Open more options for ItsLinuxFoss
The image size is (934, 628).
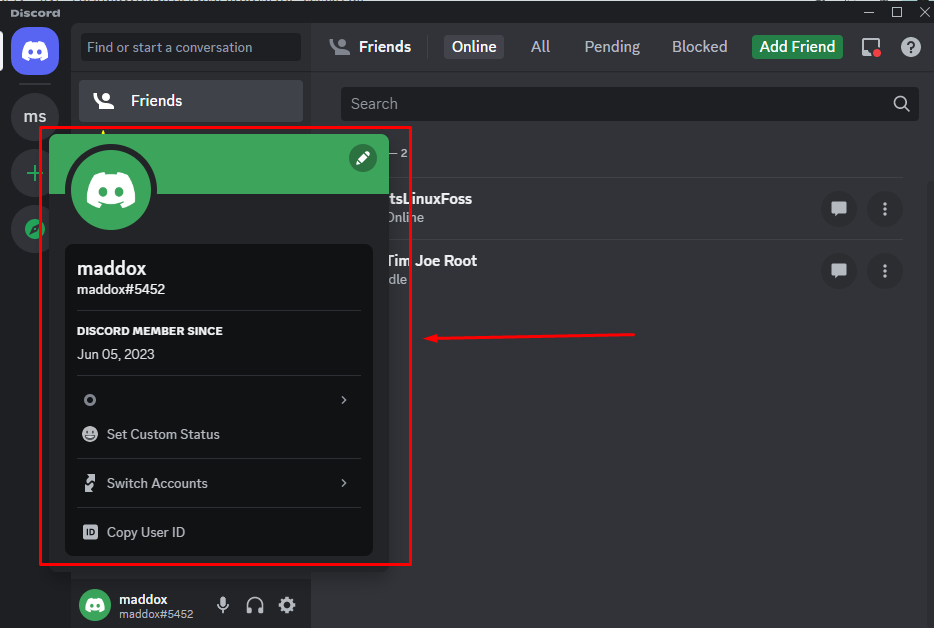pyautogui.click(x=885, y=209)
